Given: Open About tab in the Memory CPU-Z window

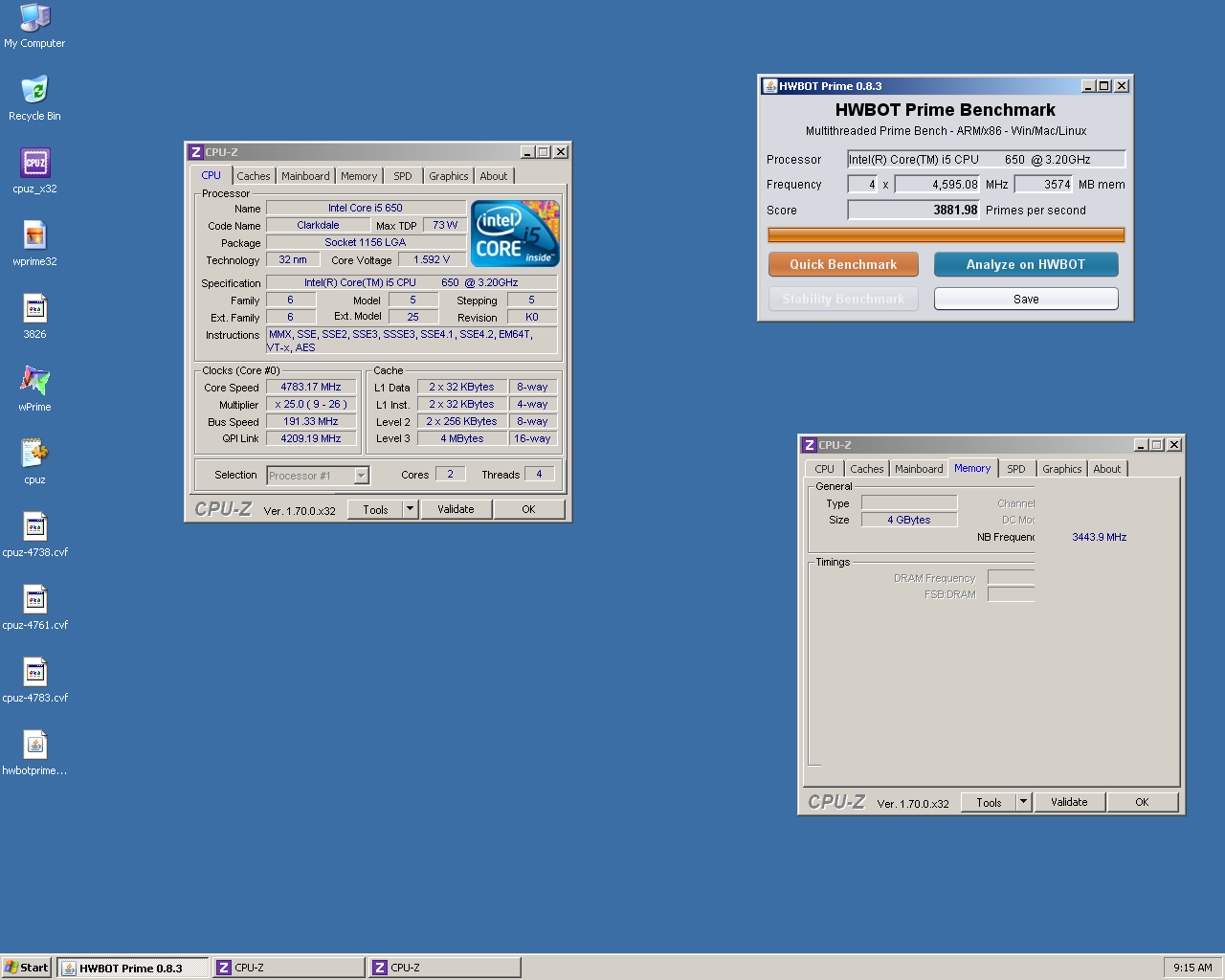Looking at the screenshot, I should pos(1107,469).
